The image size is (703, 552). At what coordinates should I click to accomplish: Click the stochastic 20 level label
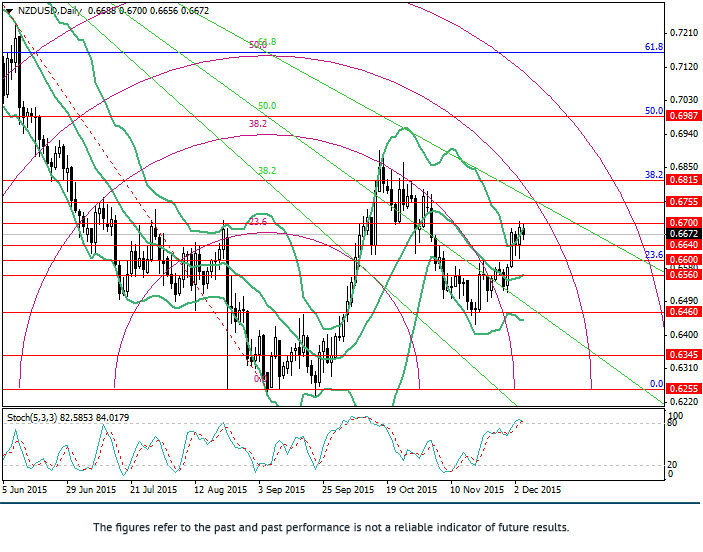click(x=672, y=465)
